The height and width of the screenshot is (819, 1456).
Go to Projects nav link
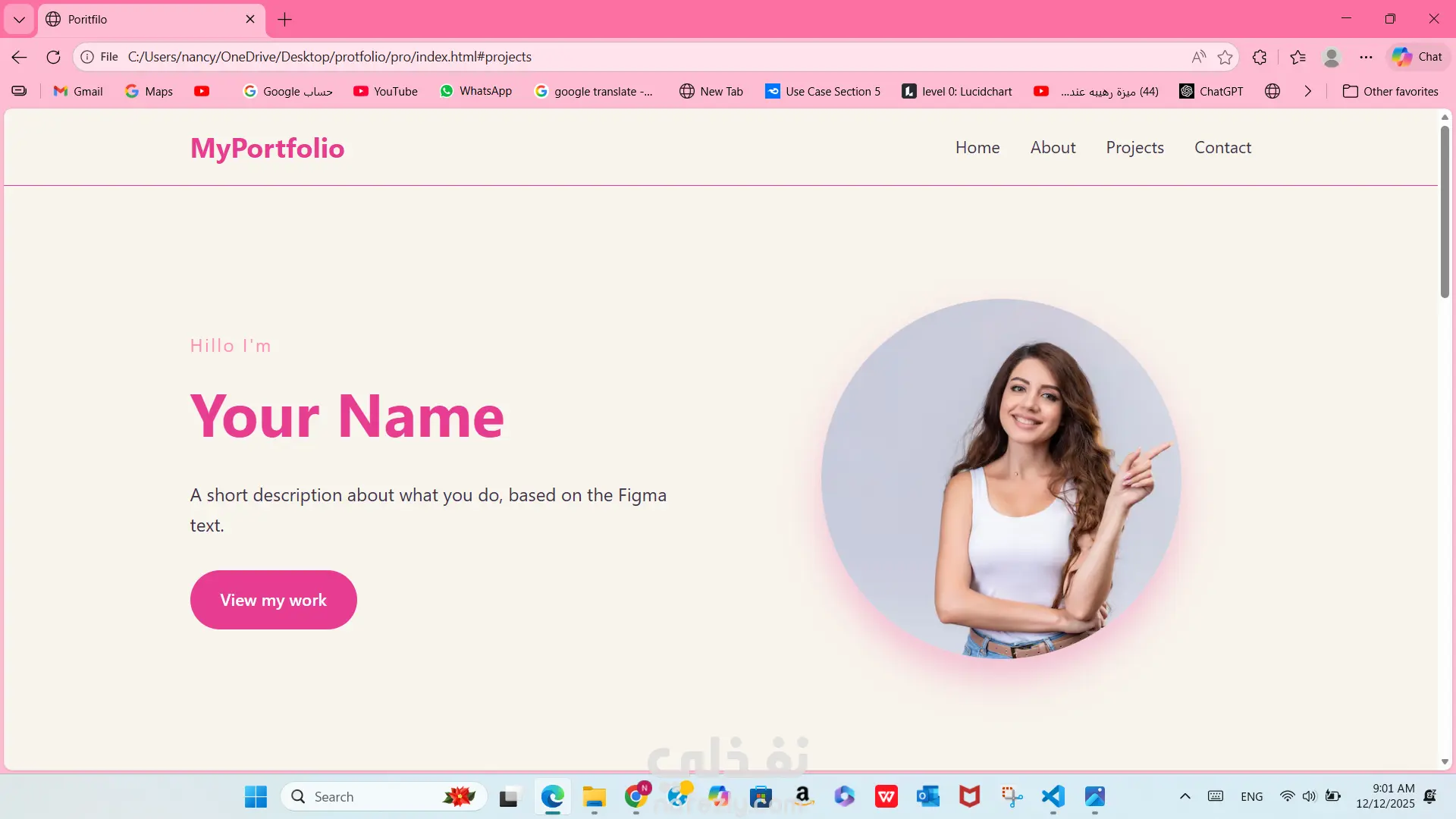coord(1134,148)
